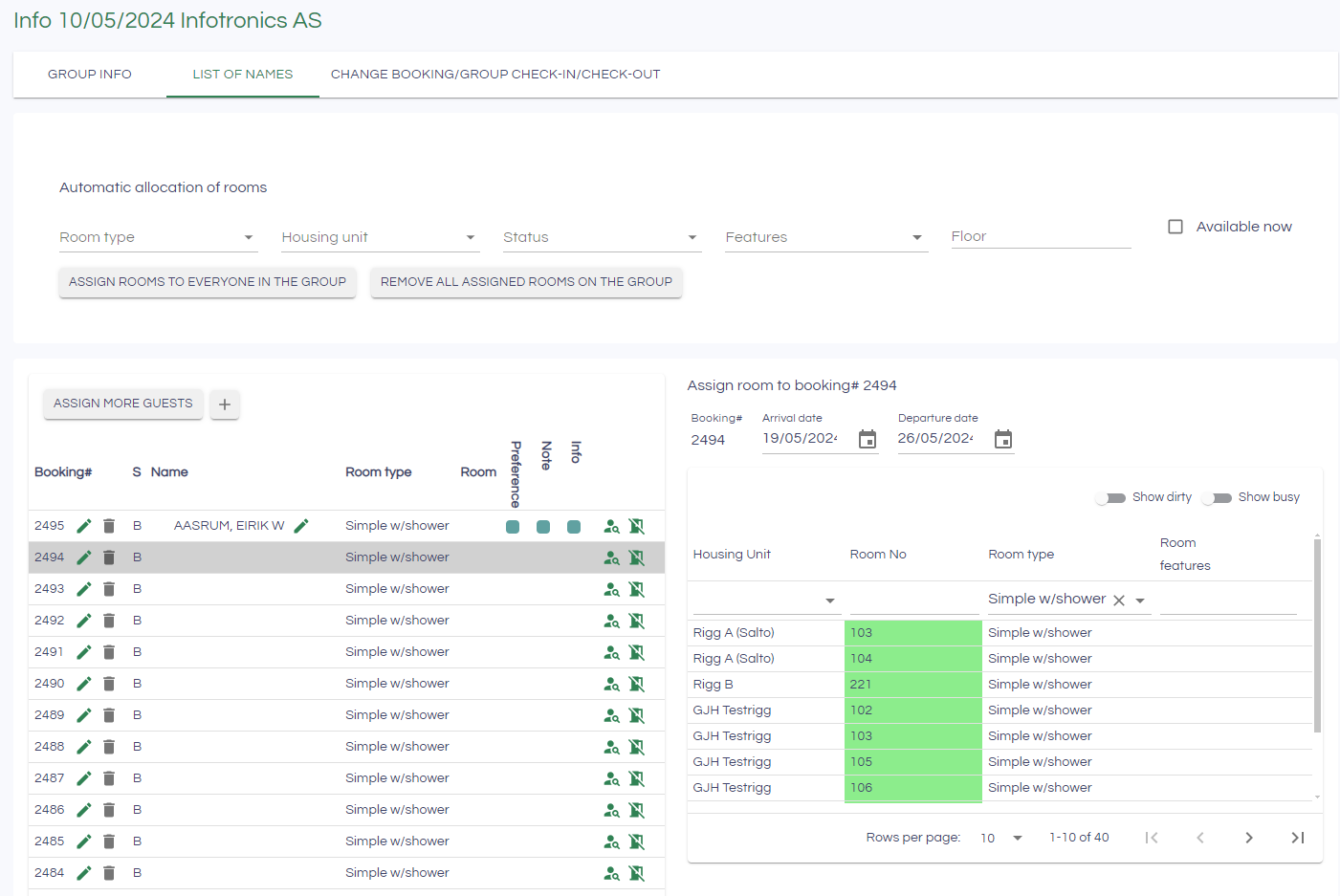The width and height of the screenshot is (1340, 896).
Task: Open Rows per page dropdown
Action: click(x=1001, y=839)
